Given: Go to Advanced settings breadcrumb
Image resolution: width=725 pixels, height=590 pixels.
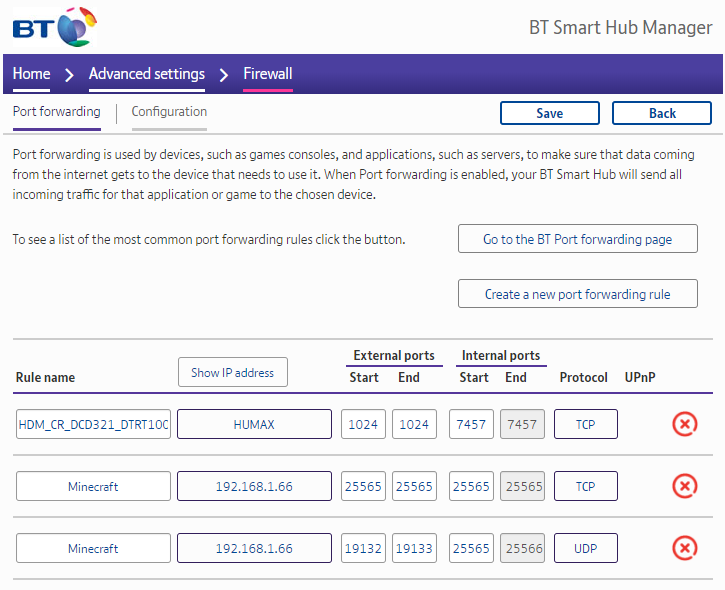Looking at the screenshot, I should click(147, 74).
